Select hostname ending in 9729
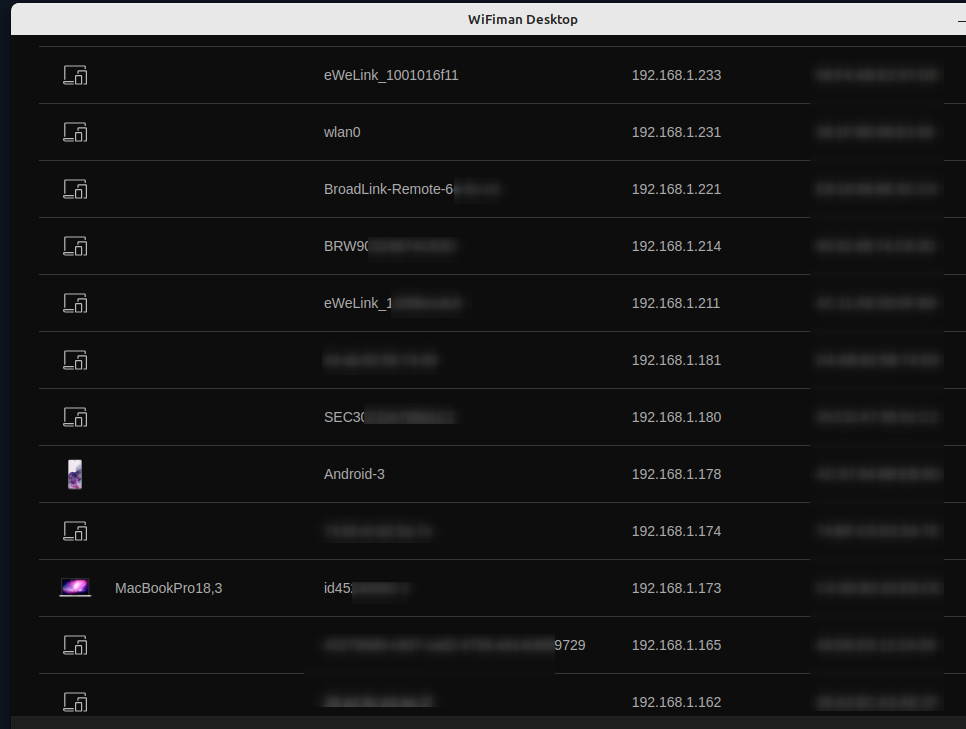Image resolution: width=966 pixels, height=729 pixels. coord(455,645)
